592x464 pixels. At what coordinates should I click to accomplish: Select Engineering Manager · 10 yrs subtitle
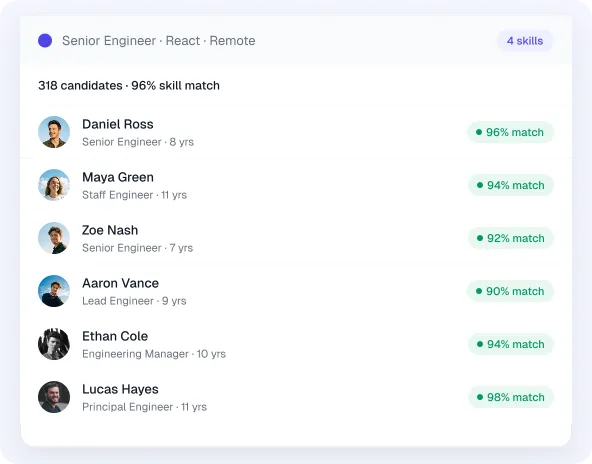(154, 354)
